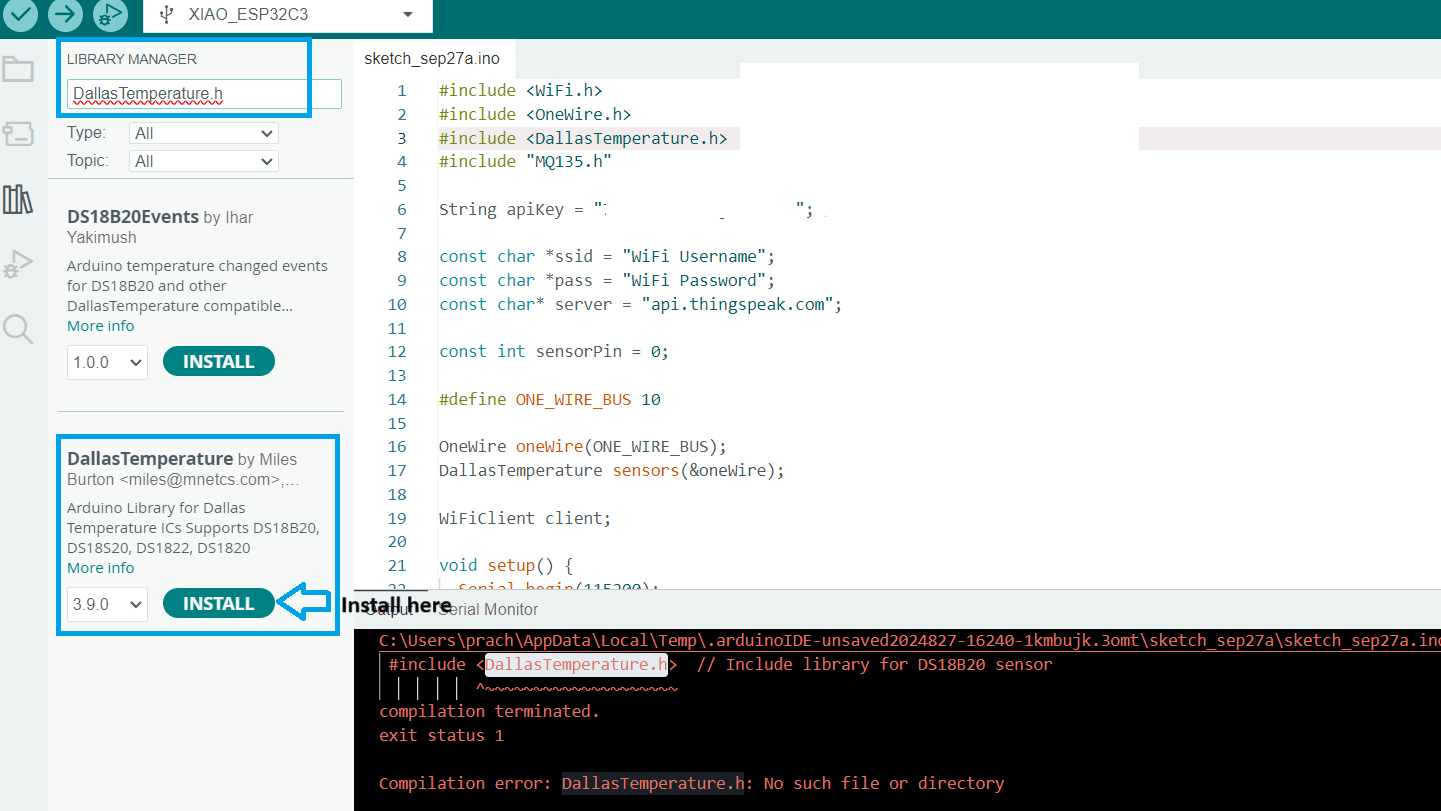Open More info for DS18B20Events
Viewport: 1441px width, 811px height.
[100, 326]
